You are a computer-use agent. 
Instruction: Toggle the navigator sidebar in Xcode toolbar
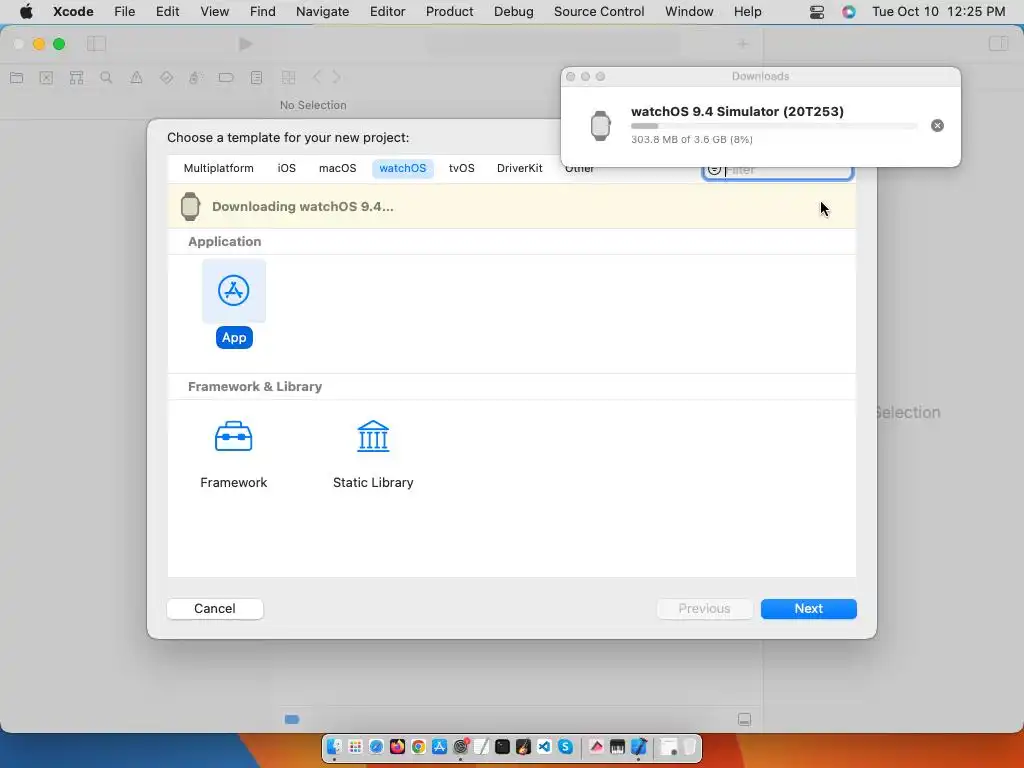click(97, 44)
